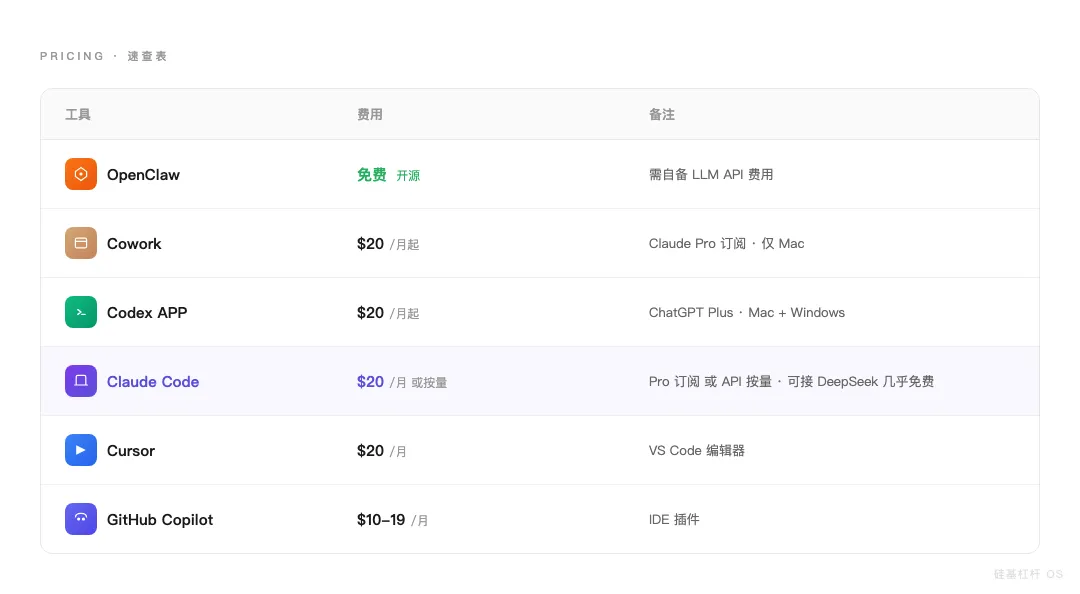1080x594 pixels.
Task: Select the Claude Code tool name
Action: (x=153, y=382)
